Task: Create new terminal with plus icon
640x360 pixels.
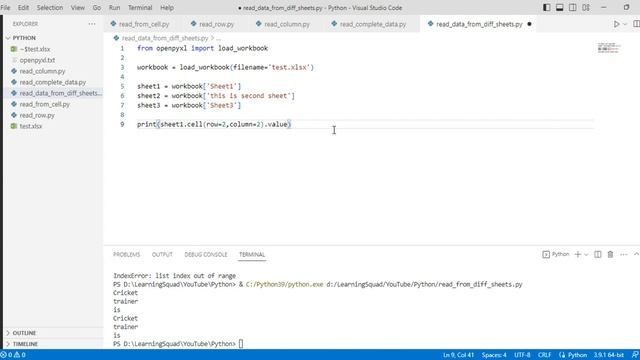Action: pos(578,254)
